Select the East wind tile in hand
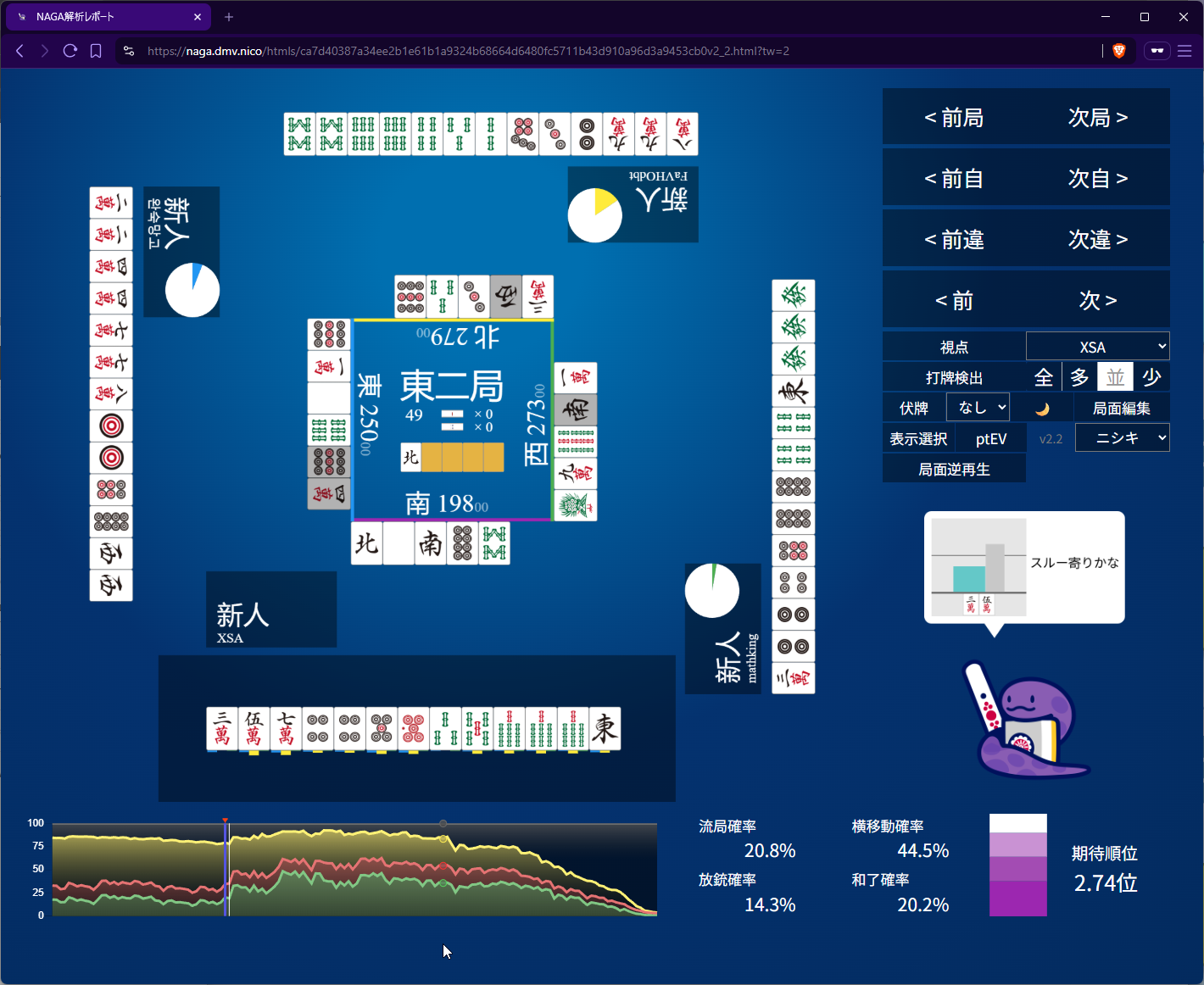 click(x=605, y=729)
